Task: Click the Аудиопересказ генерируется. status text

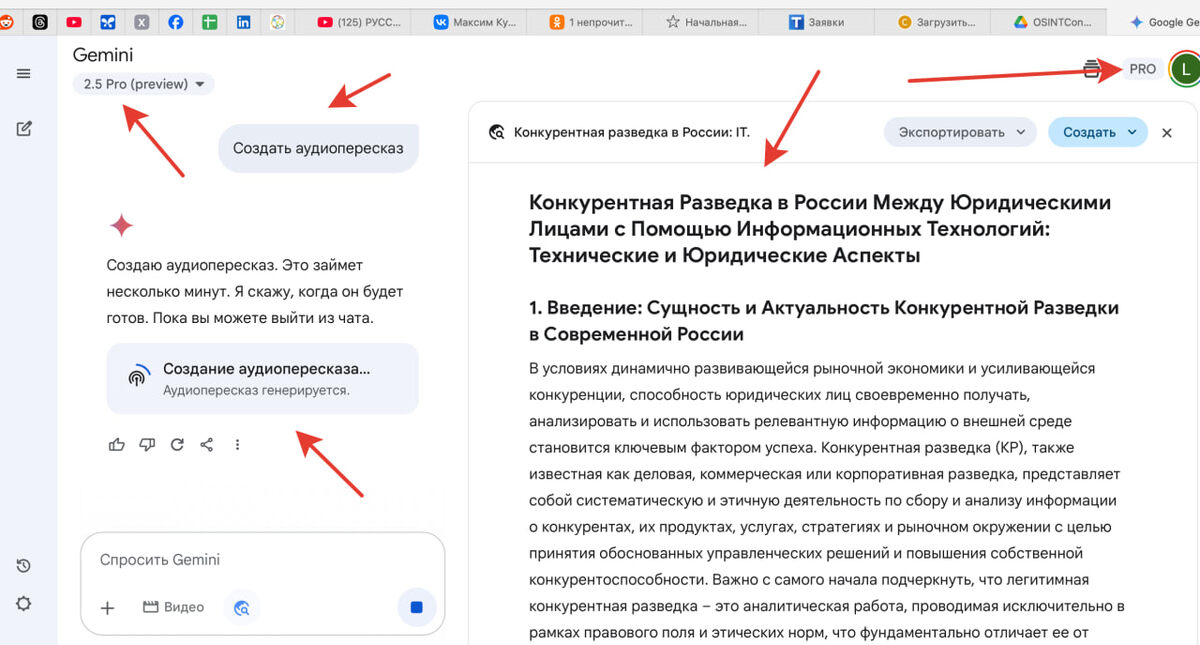Action: tap(256, 390)
